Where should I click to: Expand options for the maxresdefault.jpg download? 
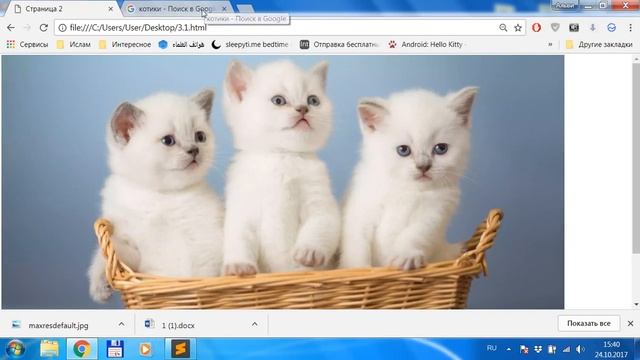[x=122, y=324]
